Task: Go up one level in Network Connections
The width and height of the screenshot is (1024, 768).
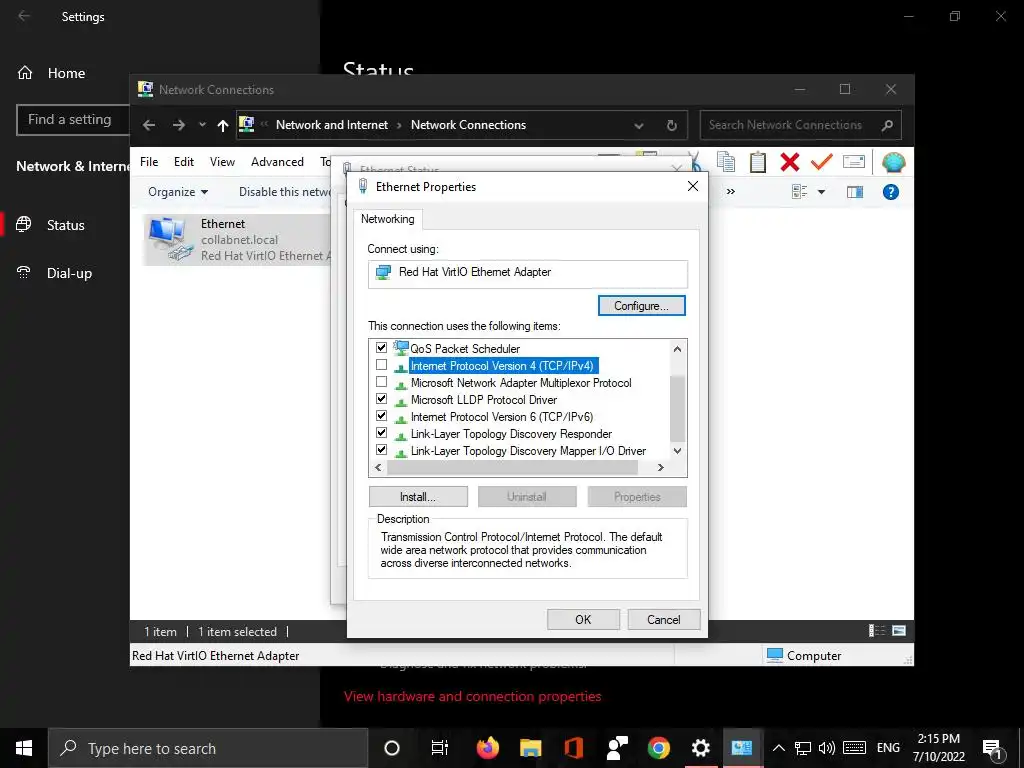Action: pos(223,125)
